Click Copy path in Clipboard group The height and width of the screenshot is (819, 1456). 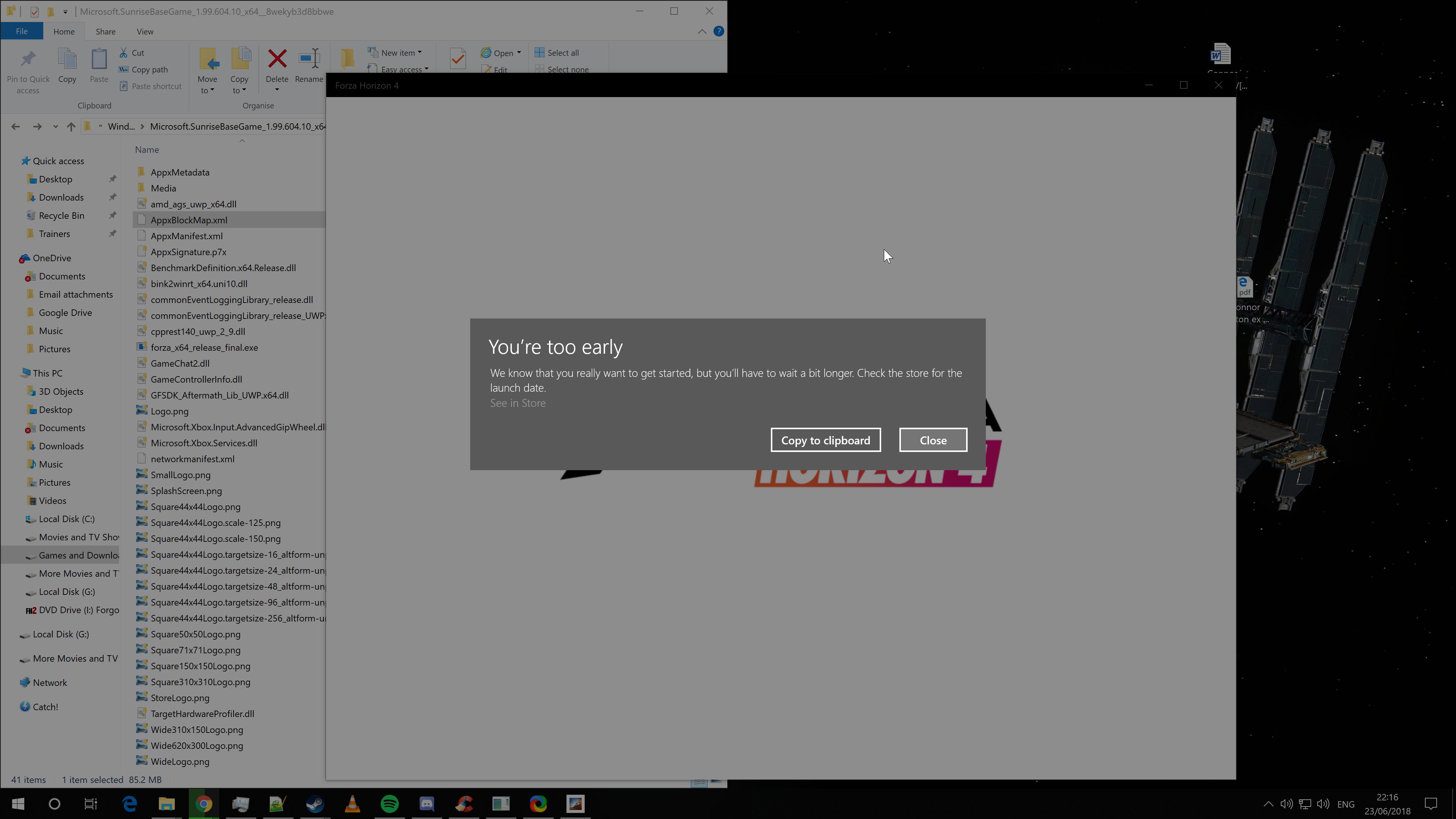click(143, 69)
